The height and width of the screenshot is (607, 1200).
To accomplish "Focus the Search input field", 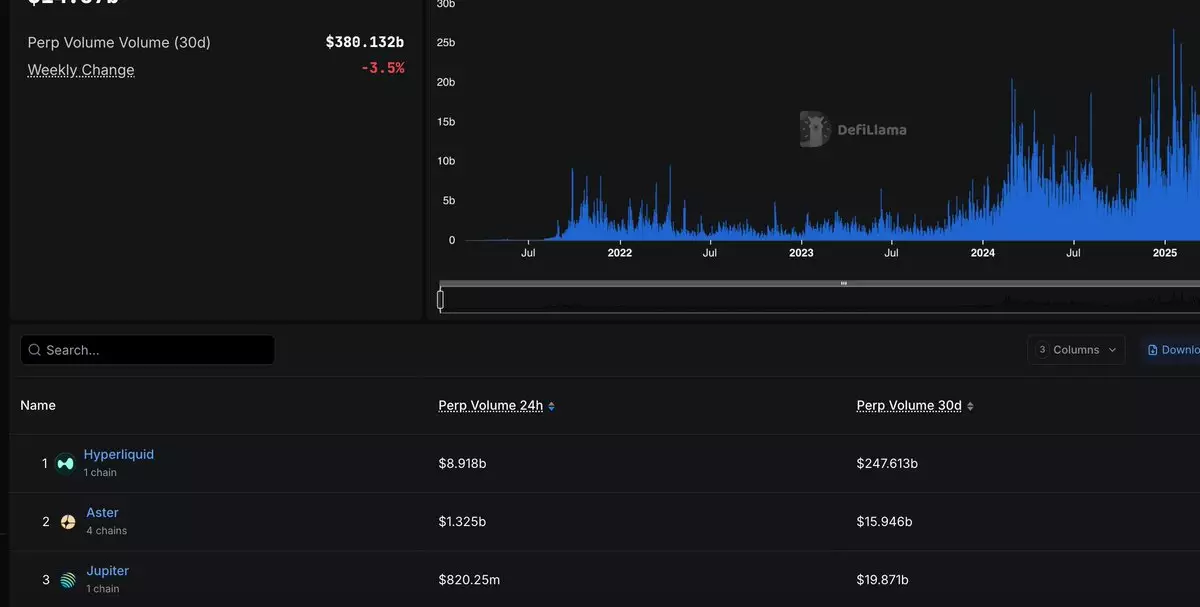I will (147, 350).
